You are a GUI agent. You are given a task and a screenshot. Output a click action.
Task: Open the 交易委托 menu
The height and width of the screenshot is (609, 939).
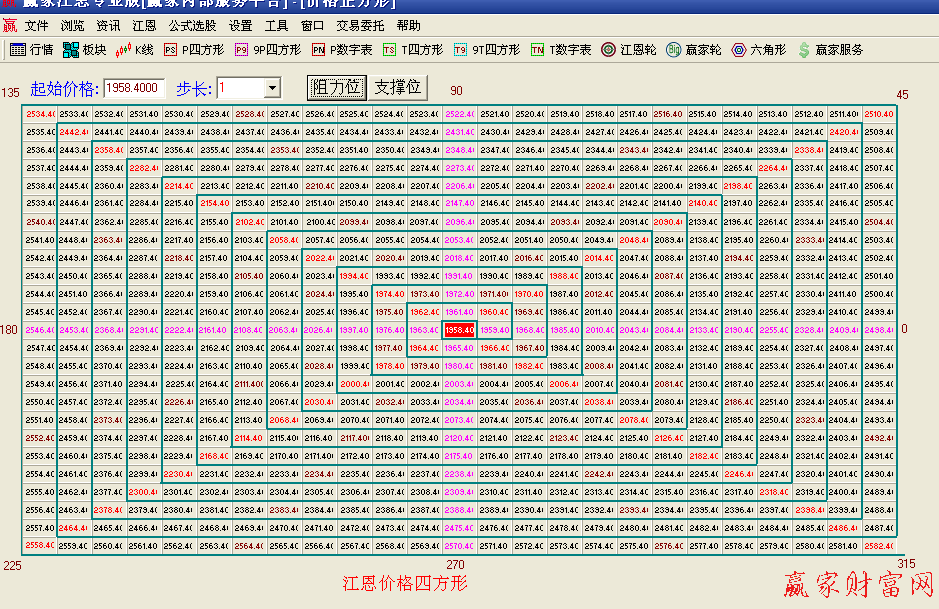(360, 25)
